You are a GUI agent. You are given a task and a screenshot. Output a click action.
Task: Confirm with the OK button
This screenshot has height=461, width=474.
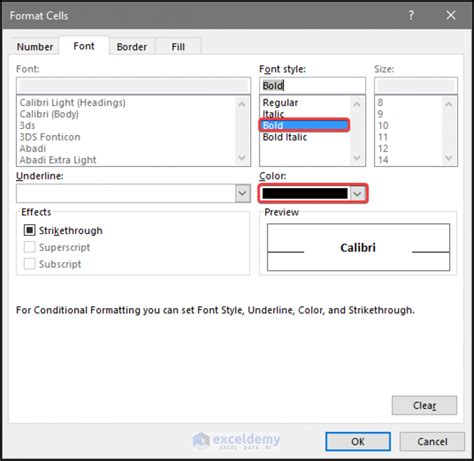[x=358, y=442]
